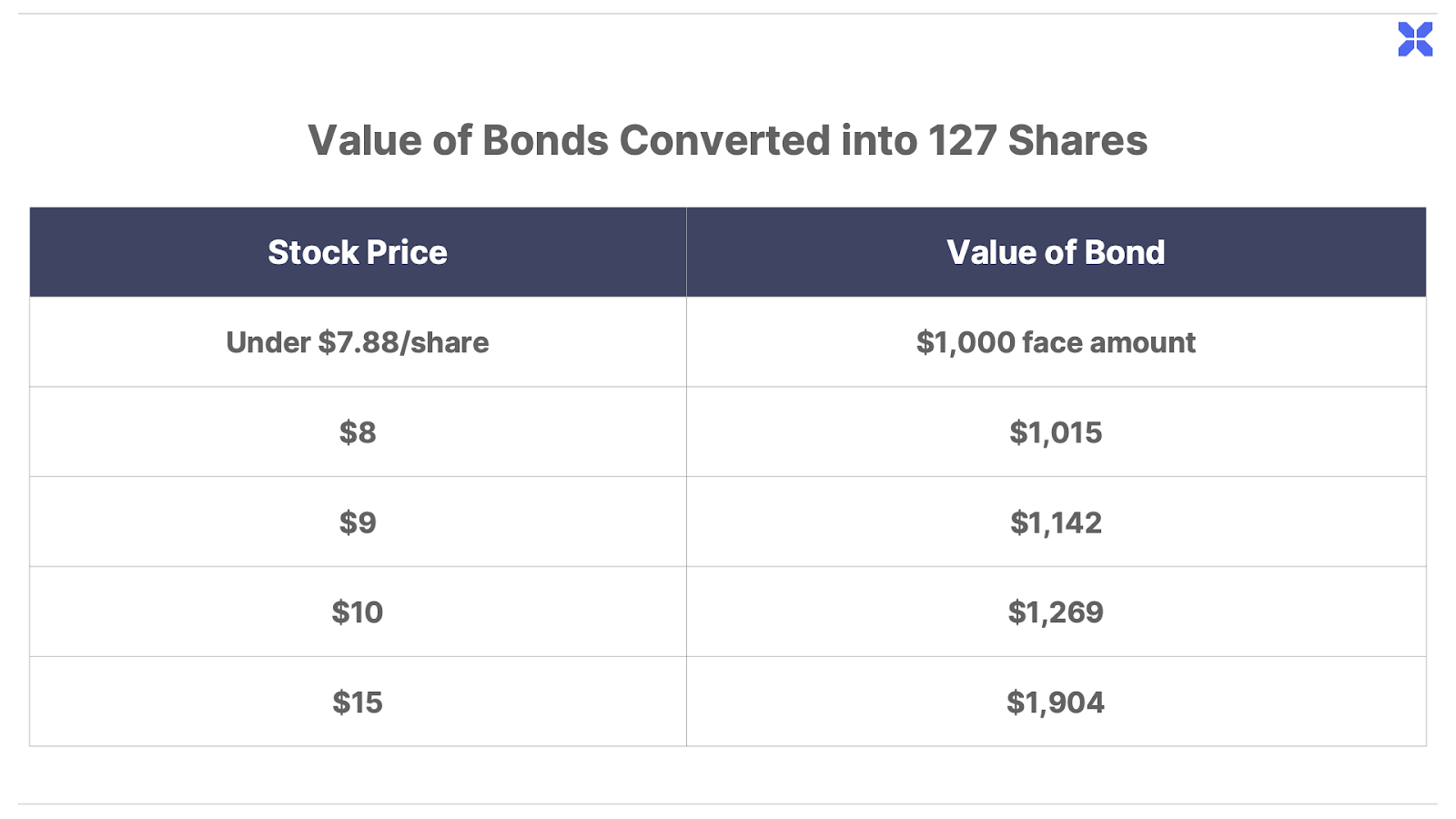
Task: Click the $15 stock price cell
Action: click(x=358, y=702)
